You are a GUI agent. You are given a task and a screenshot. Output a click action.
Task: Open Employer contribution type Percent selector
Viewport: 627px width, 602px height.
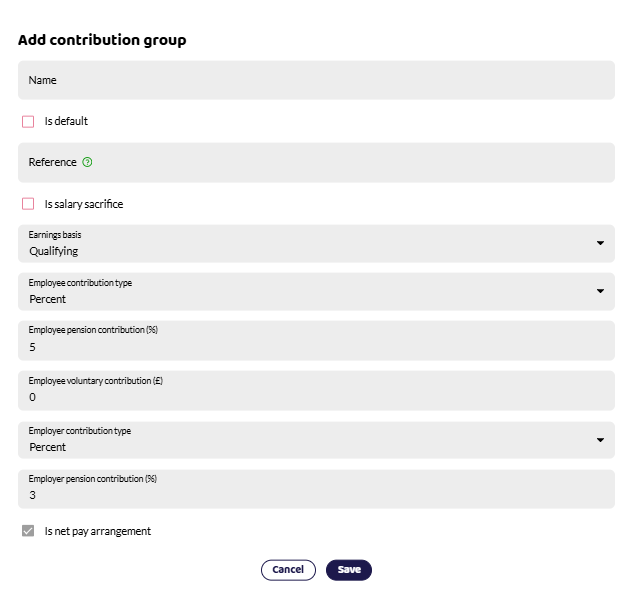tap(316, 440)
